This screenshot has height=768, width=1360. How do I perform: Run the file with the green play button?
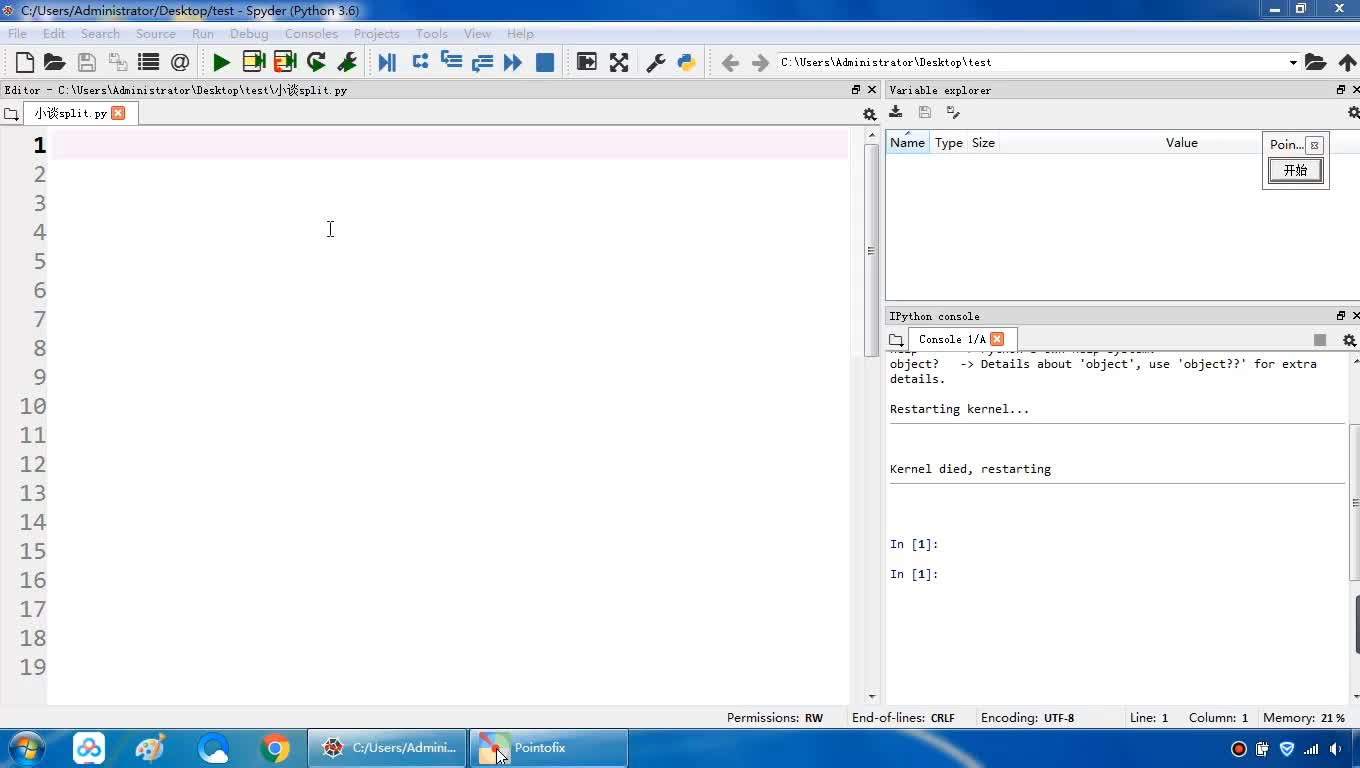pos(221,62)
